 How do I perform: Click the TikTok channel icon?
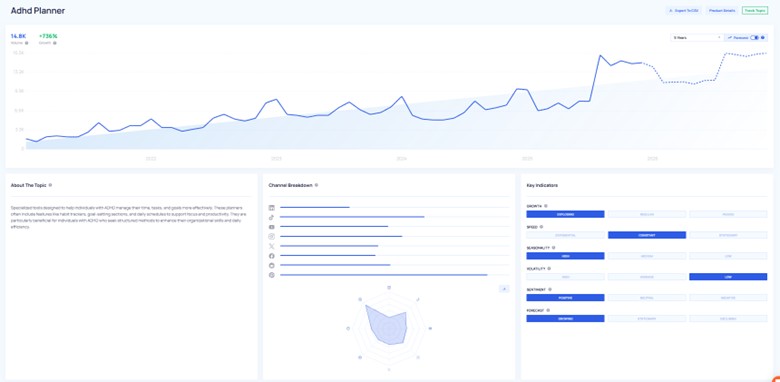click(x=272, y=217)
